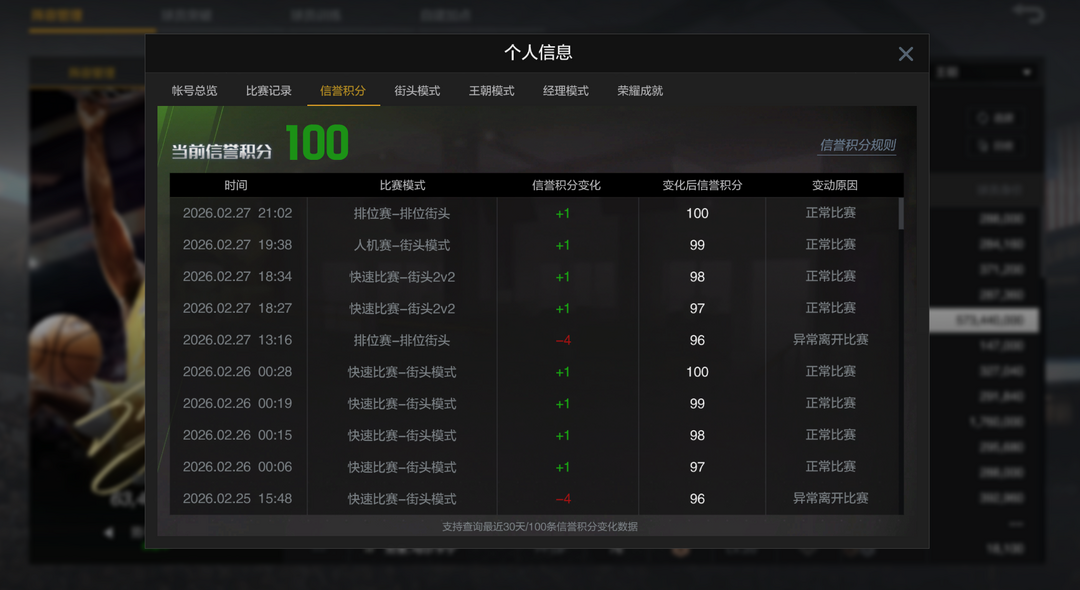Click 人机赛–街头模式 mode cell
Image resolution: width=1080 pixels, height=590 pixels.
(402, 245)
